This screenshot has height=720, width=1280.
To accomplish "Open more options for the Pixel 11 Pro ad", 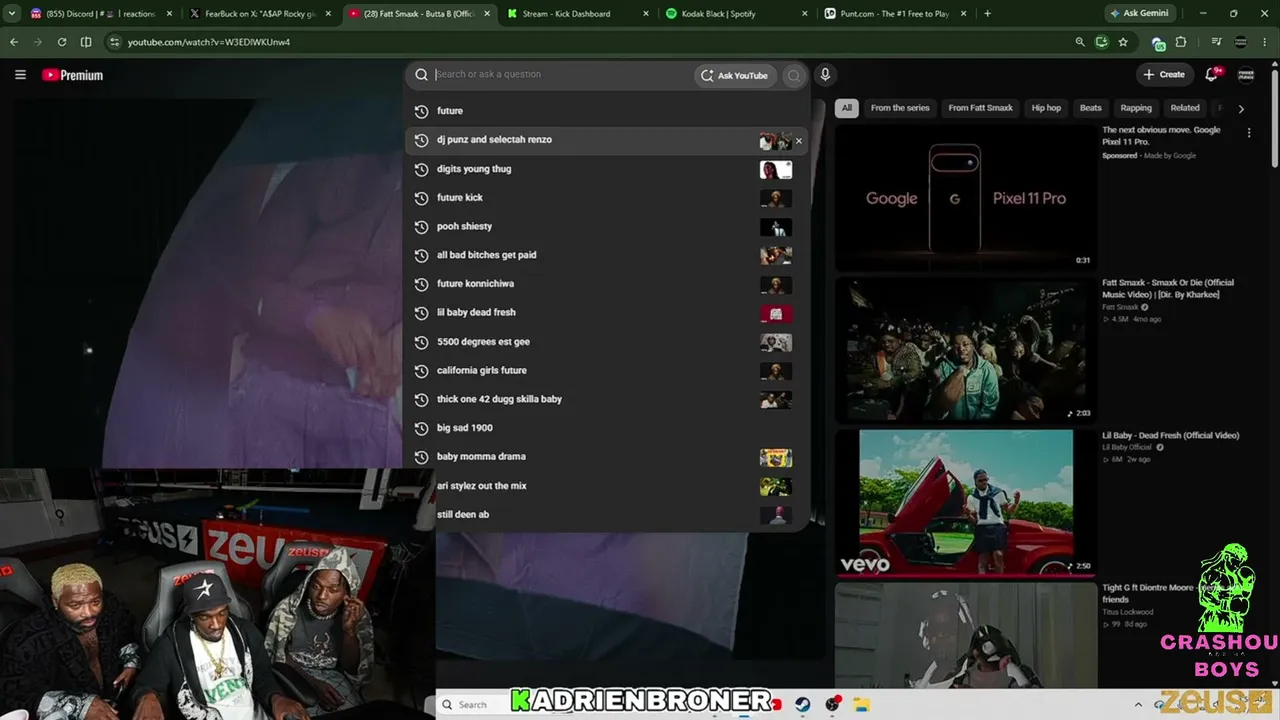I will pos(1248,133).
